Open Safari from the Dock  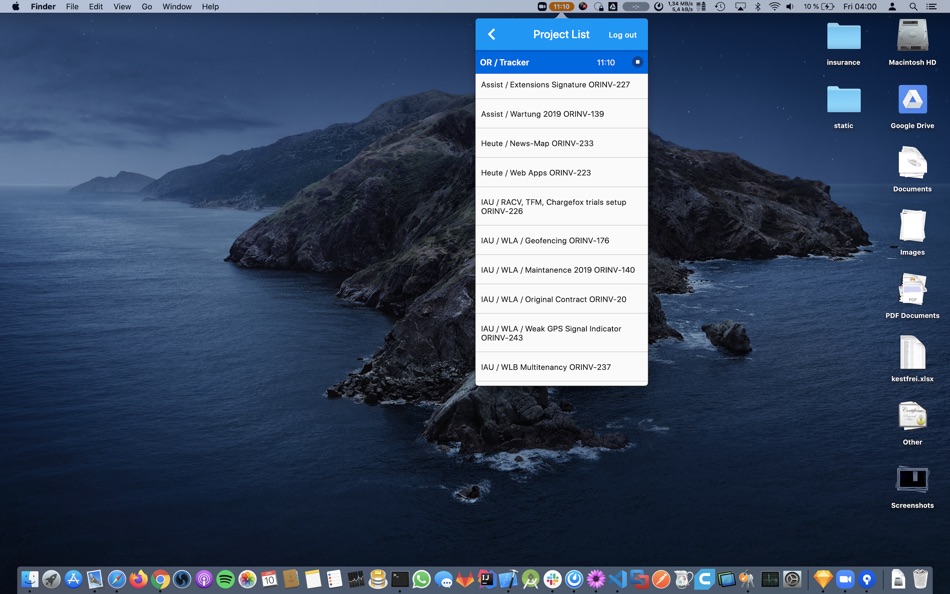[116, 579]
